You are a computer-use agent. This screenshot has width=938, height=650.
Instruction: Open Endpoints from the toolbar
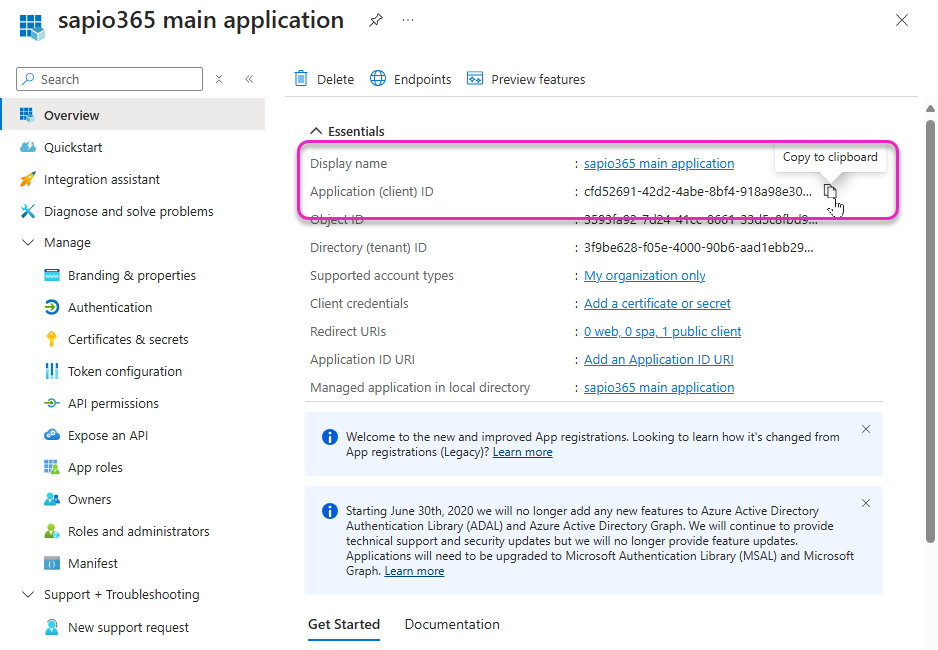[411, 79]
